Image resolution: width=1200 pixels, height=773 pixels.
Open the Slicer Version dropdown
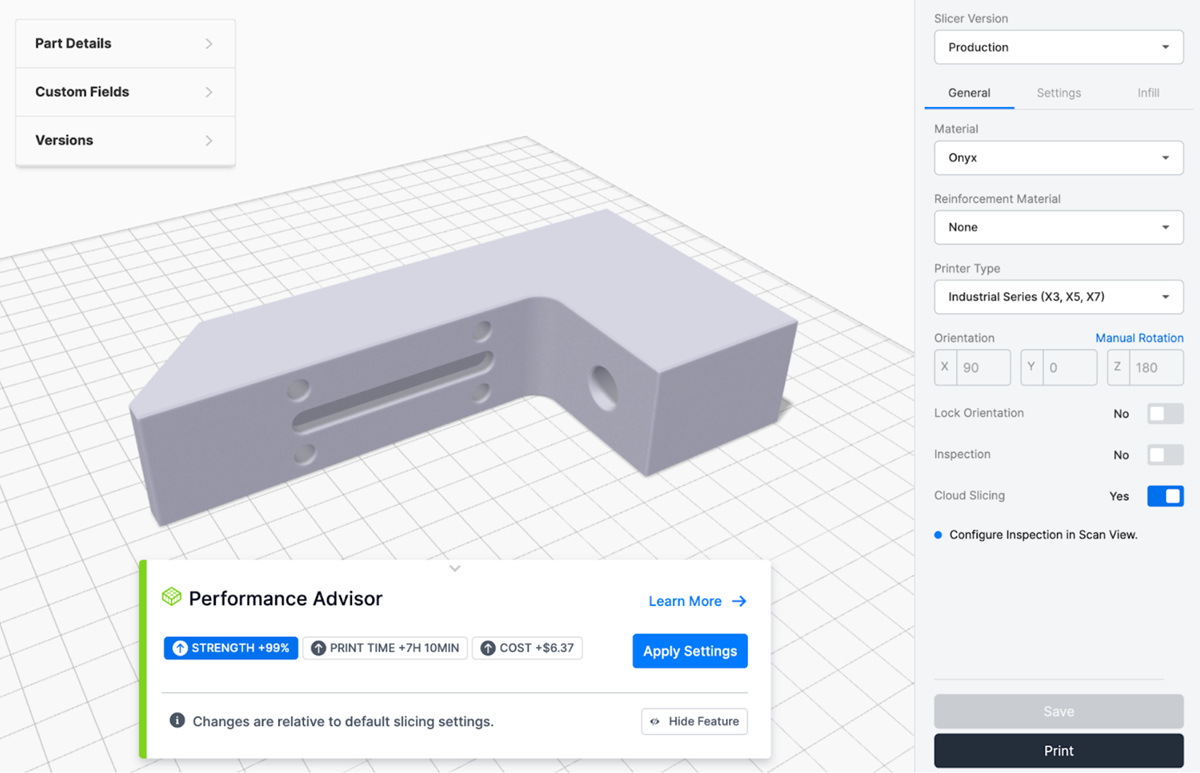click(1058, 47)
